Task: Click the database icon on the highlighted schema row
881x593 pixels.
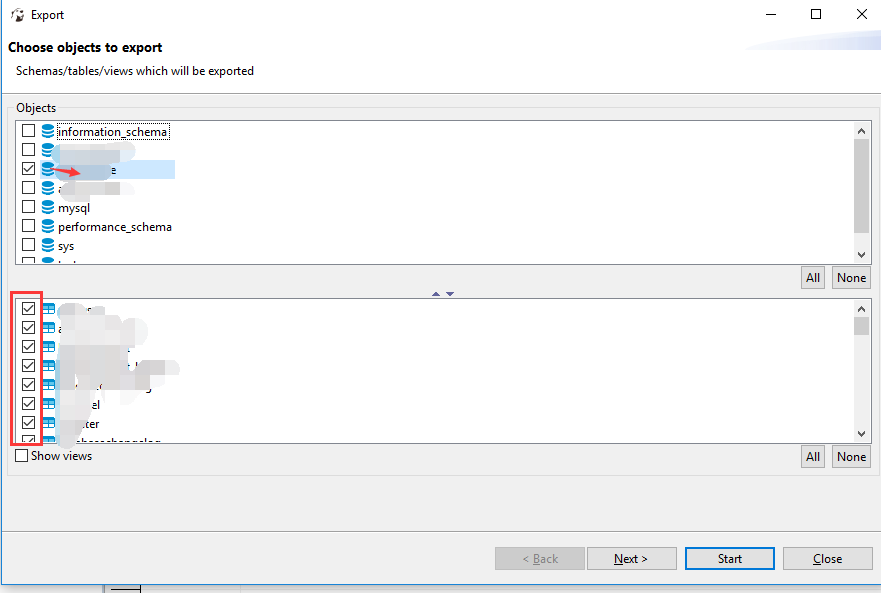Action: pos(47,168)
